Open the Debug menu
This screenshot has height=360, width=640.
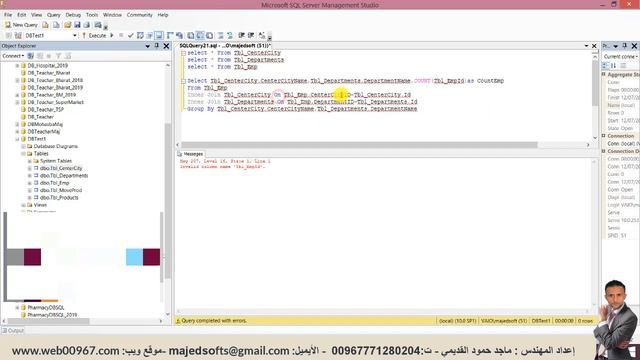tap(73, 15)
